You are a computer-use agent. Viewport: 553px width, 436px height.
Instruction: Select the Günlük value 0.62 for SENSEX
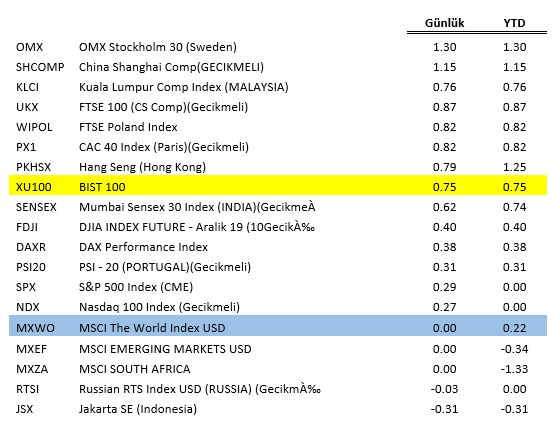pos(444,207)
